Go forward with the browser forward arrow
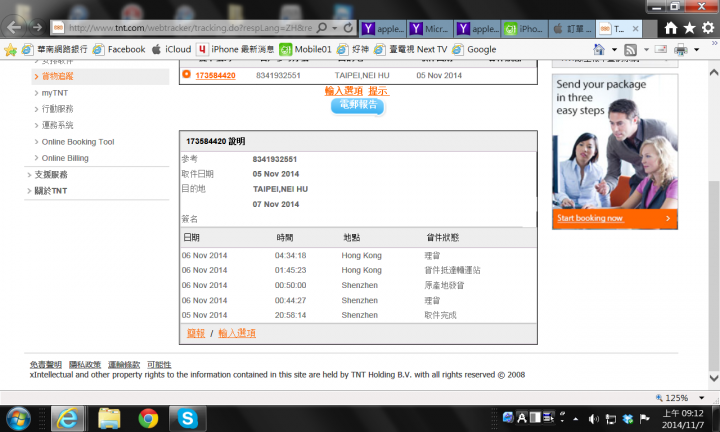The width and height of the screenshot is (720, 432). (38, 28)
